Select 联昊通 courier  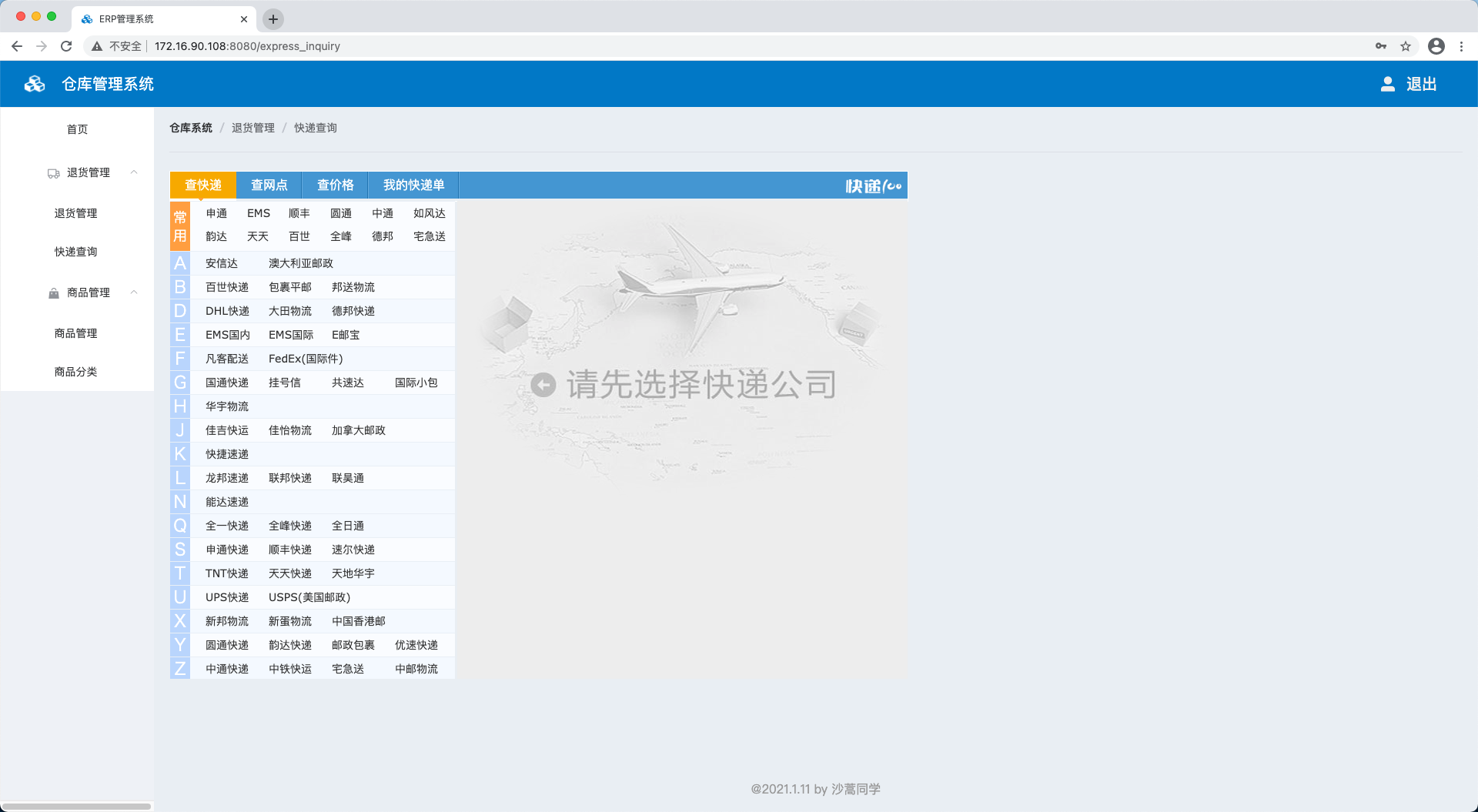tap(348, 478)
